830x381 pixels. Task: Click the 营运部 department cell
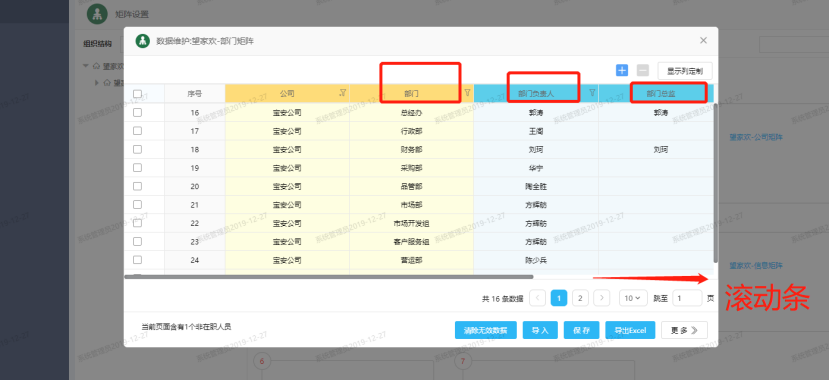tap(412, 260)
